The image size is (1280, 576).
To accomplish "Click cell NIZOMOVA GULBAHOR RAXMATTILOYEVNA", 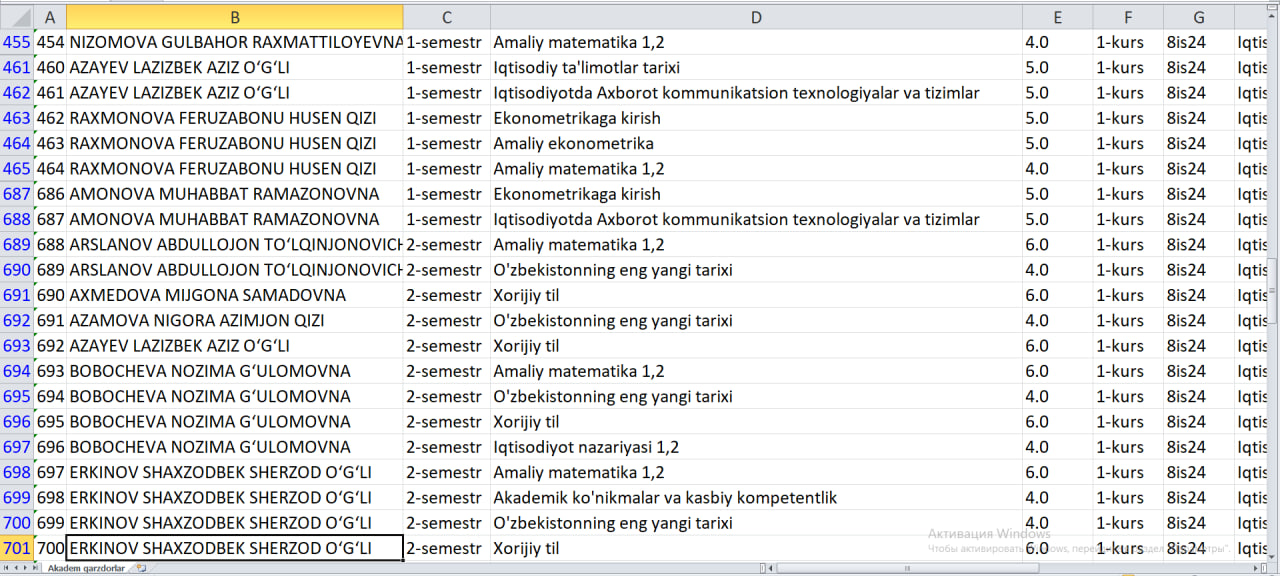I will click(x=235, y=42).
